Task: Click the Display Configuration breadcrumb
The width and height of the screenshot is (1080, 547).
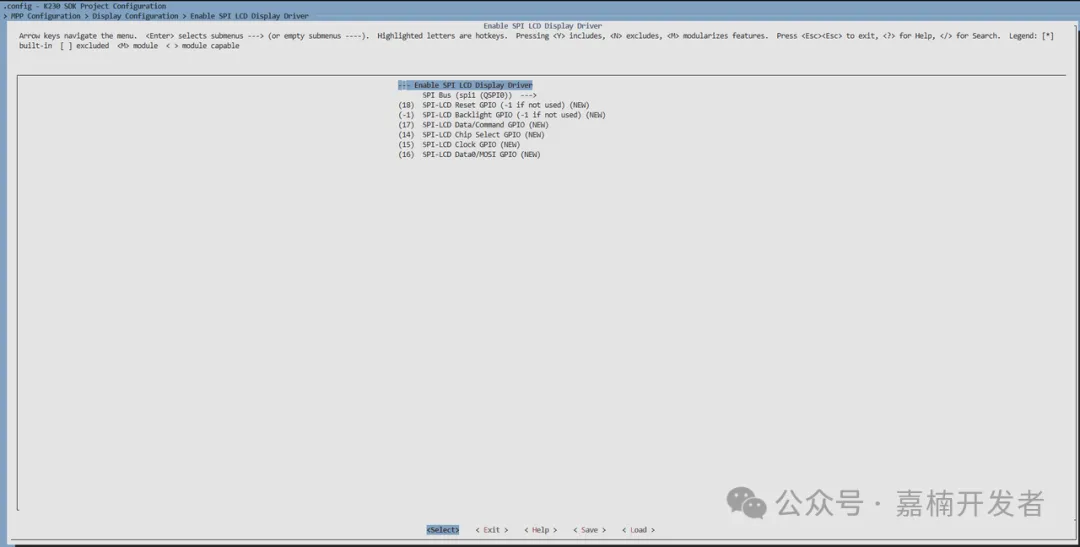Action: (x=135, y=16)
